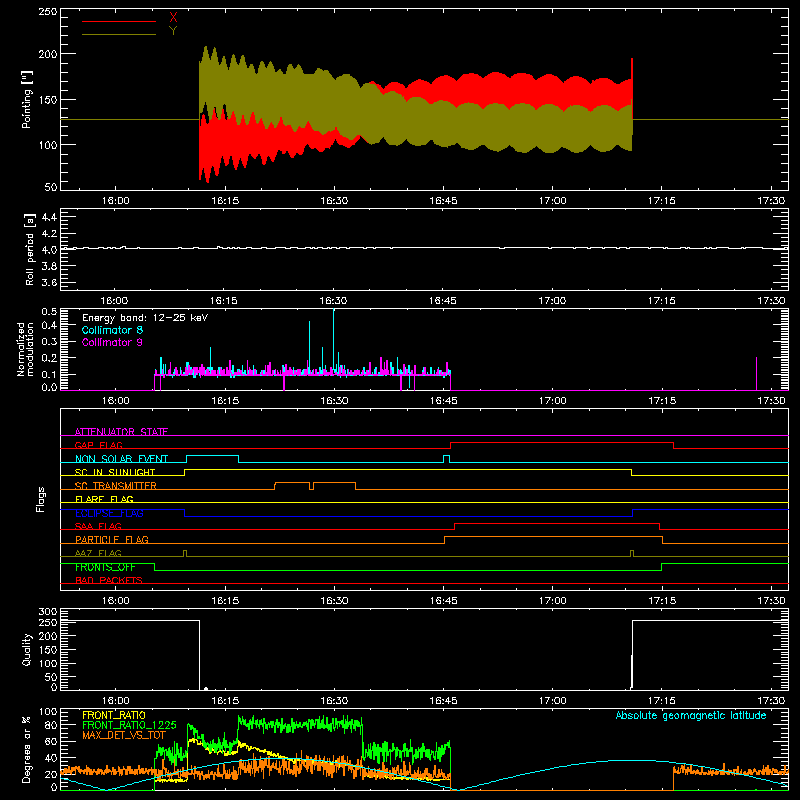Click the tallest cyan spike in modulation plot
The image size is (800, 800).
pyautogui.click(x=334, y=339)
